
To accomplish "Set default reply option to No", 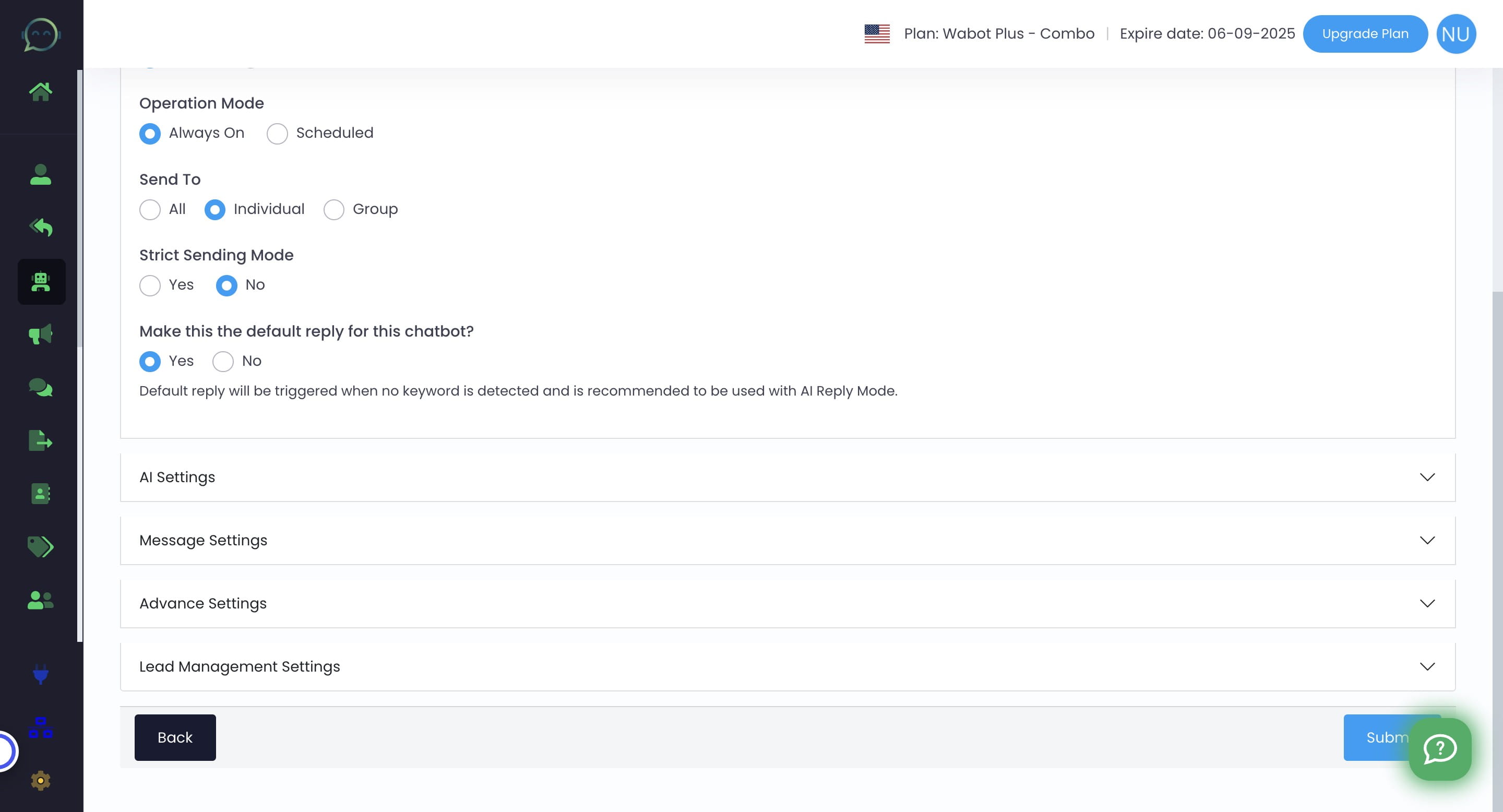I will coord(223,362).
